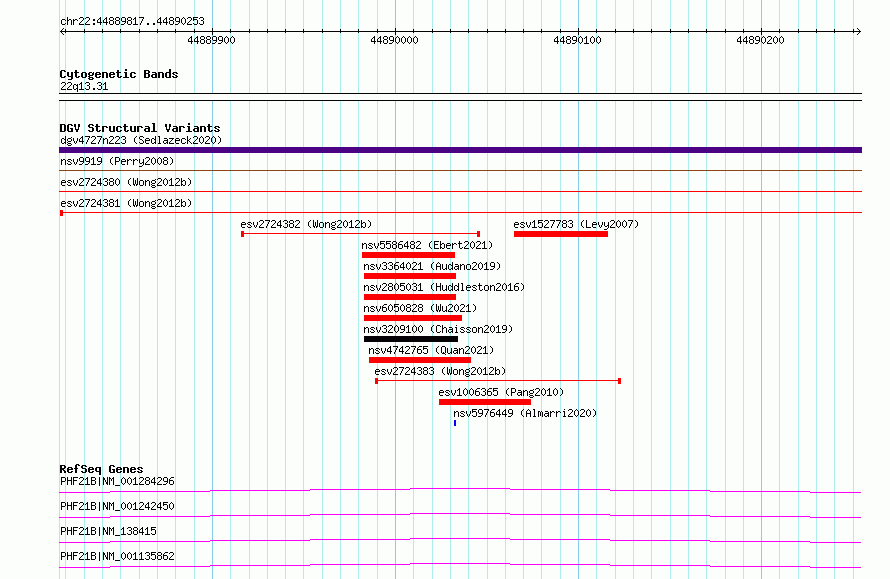The height and width of the screenshot is (579, 890).
Task: Open nsv2805031 (Huddleston2016) label
Action: tap(444, 287)
